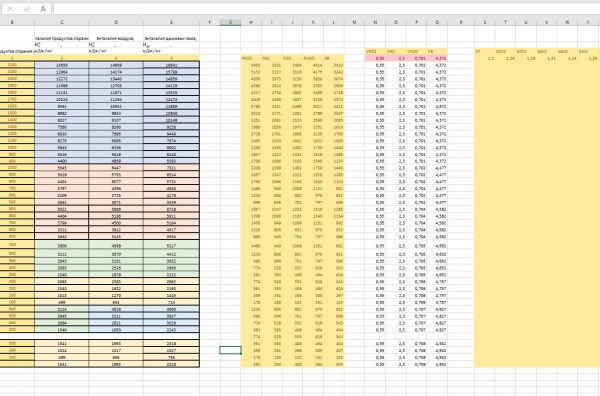
Task: Select column O header
Action: click(396, 22)
